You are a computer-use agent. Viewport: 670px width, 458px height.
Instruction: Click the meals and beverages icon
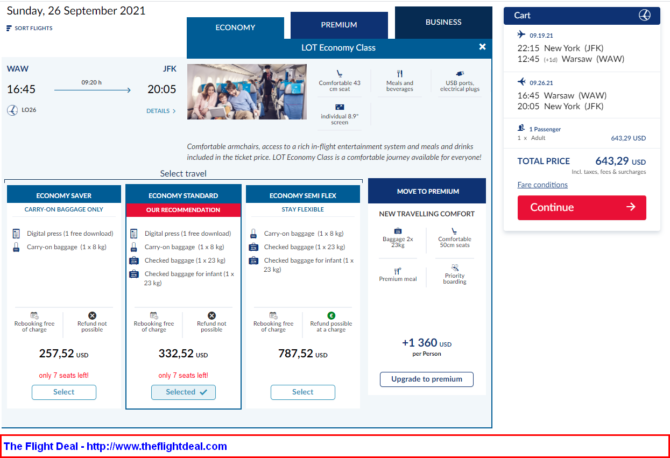[x=400, y=74]
